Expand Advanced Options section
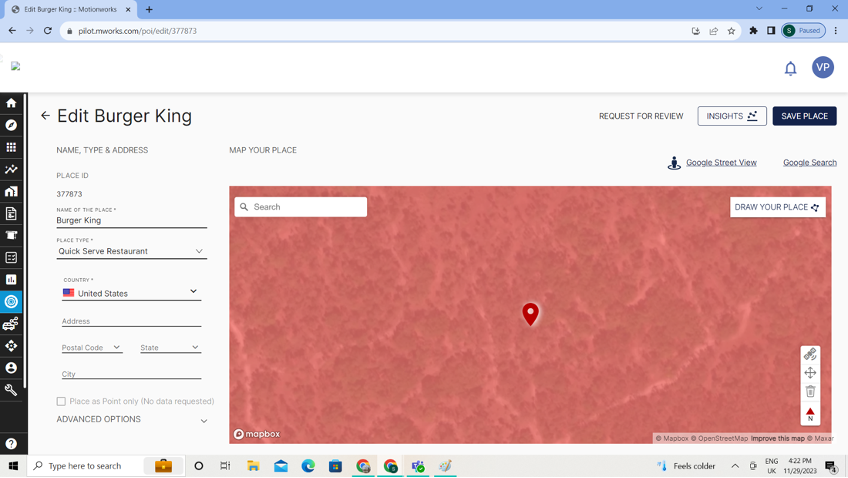The image size is (848, 478). (132, 420)
